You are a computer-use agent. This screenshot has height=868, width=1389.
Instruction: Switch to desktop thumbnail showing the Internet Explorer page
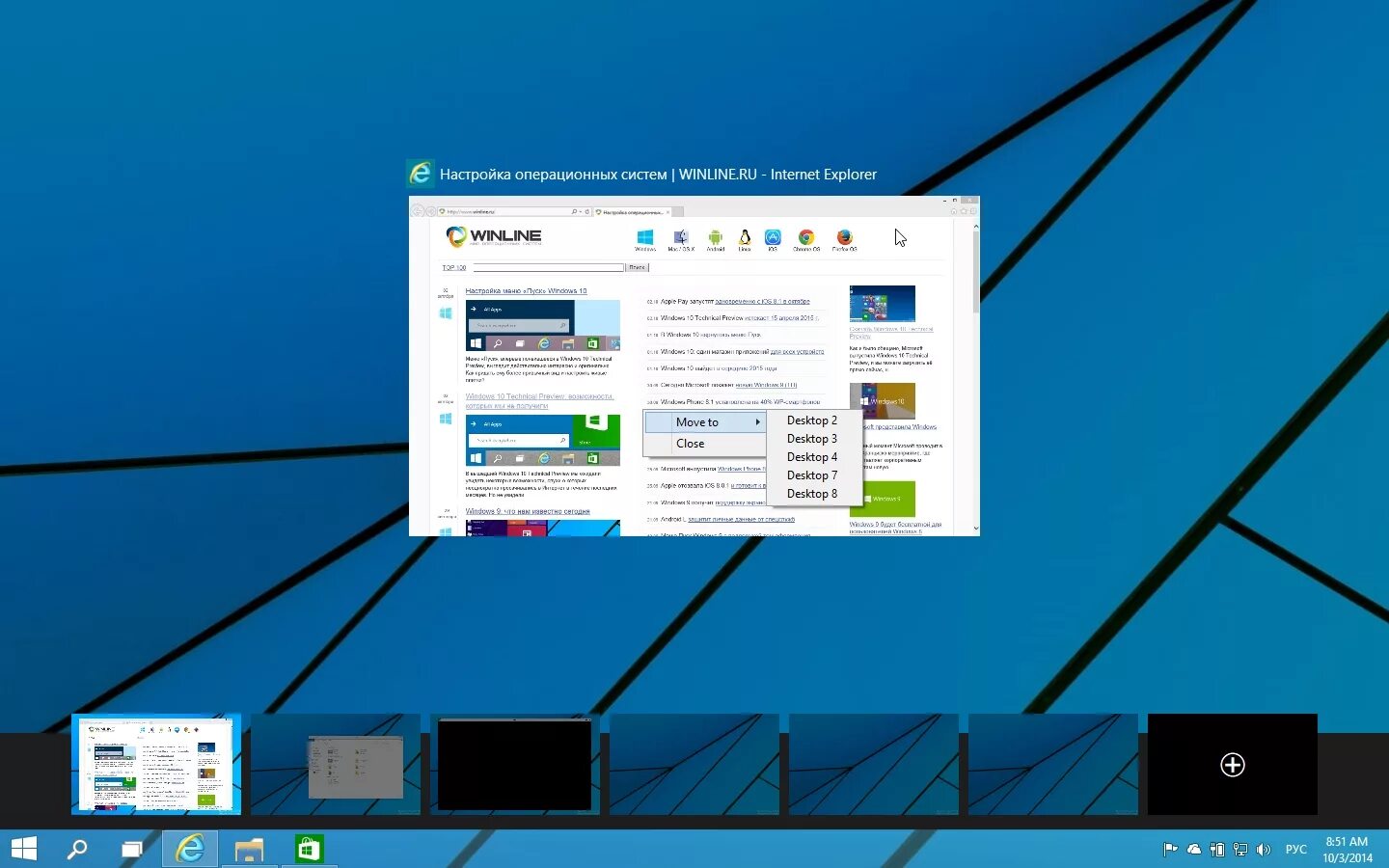pos(156,764)
